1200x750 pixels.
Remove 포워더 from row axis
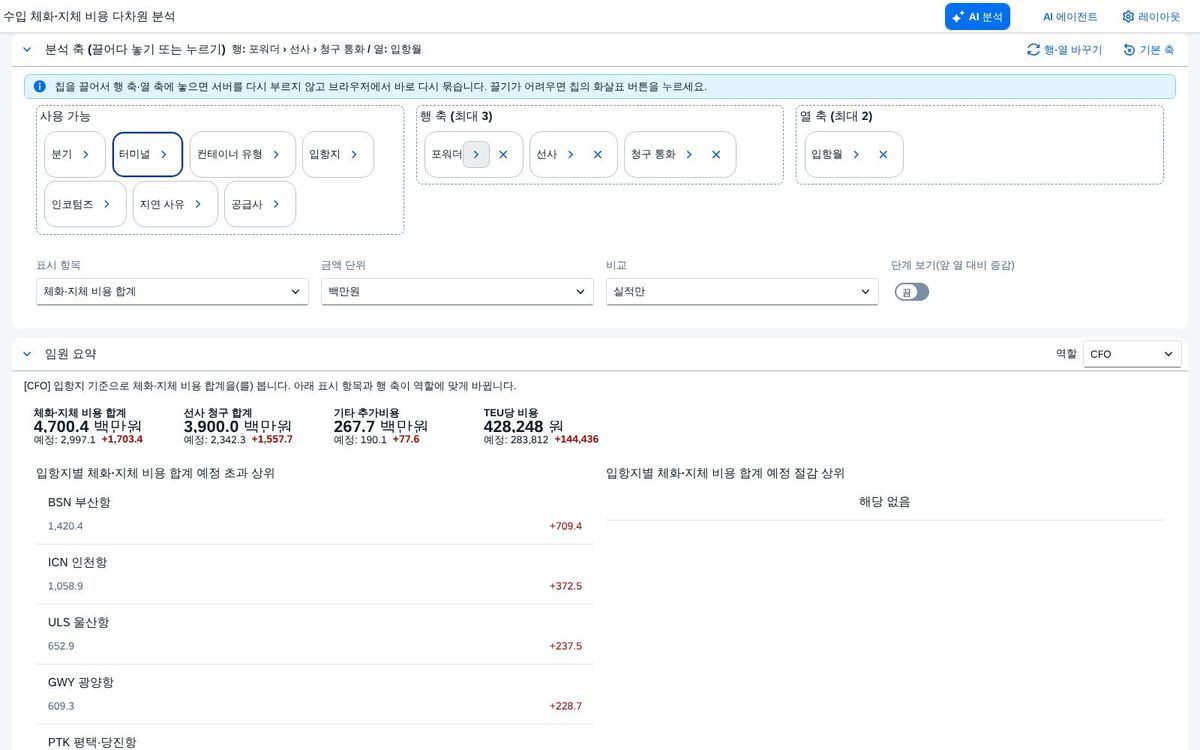pos(503,155)
